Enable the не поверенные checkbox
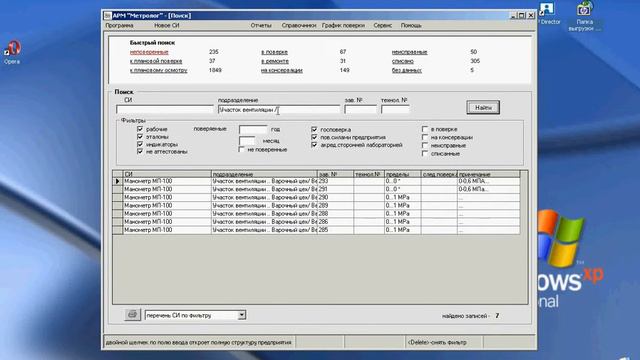 tap(242, 150)
